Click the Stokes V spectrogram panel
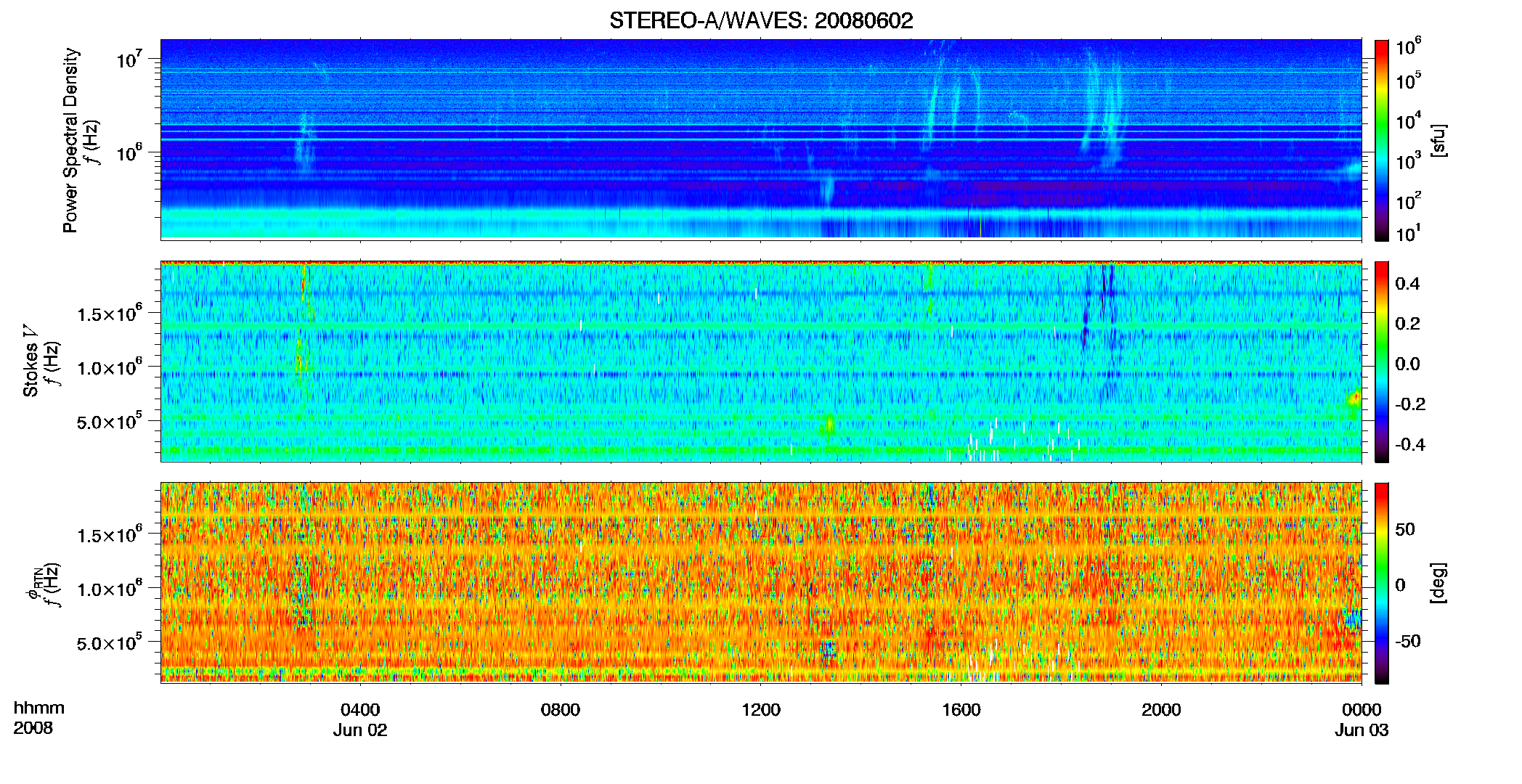1522x784 pixels. click(x=761, y=361)
